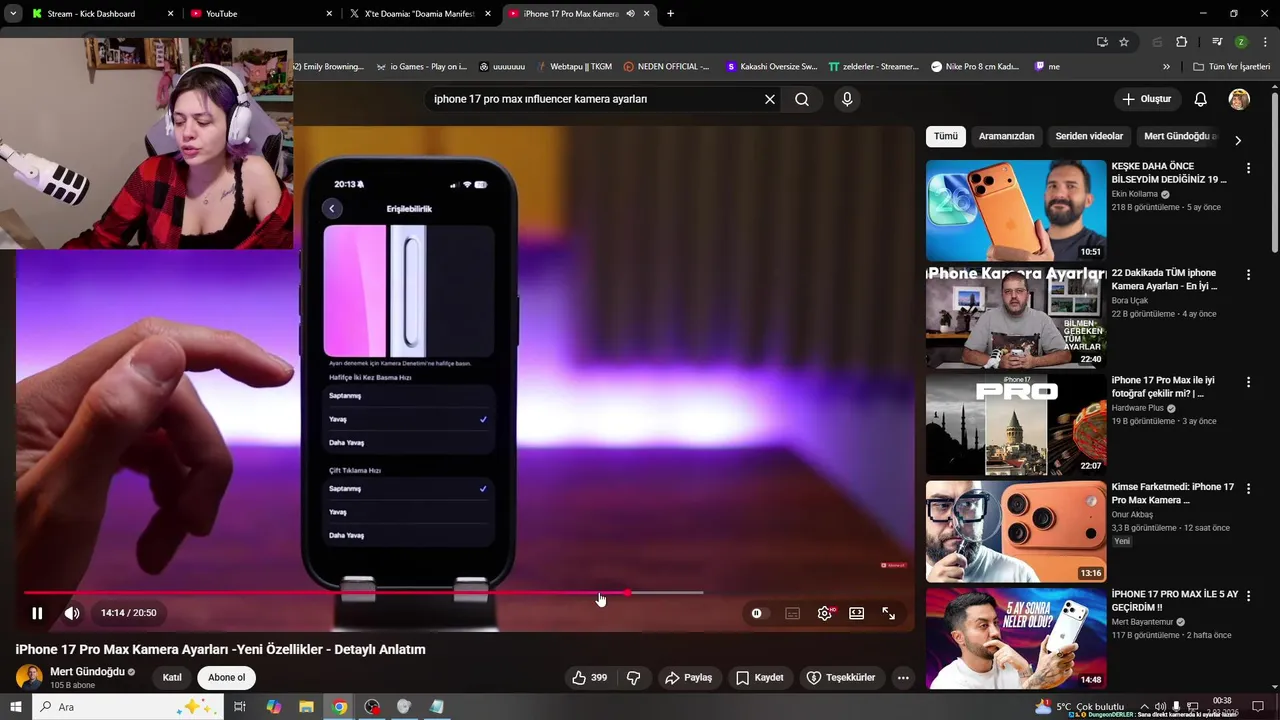Open the three-dot more actions menu under the video
The image size is (1280, 720).
click(x=903, y=678)
